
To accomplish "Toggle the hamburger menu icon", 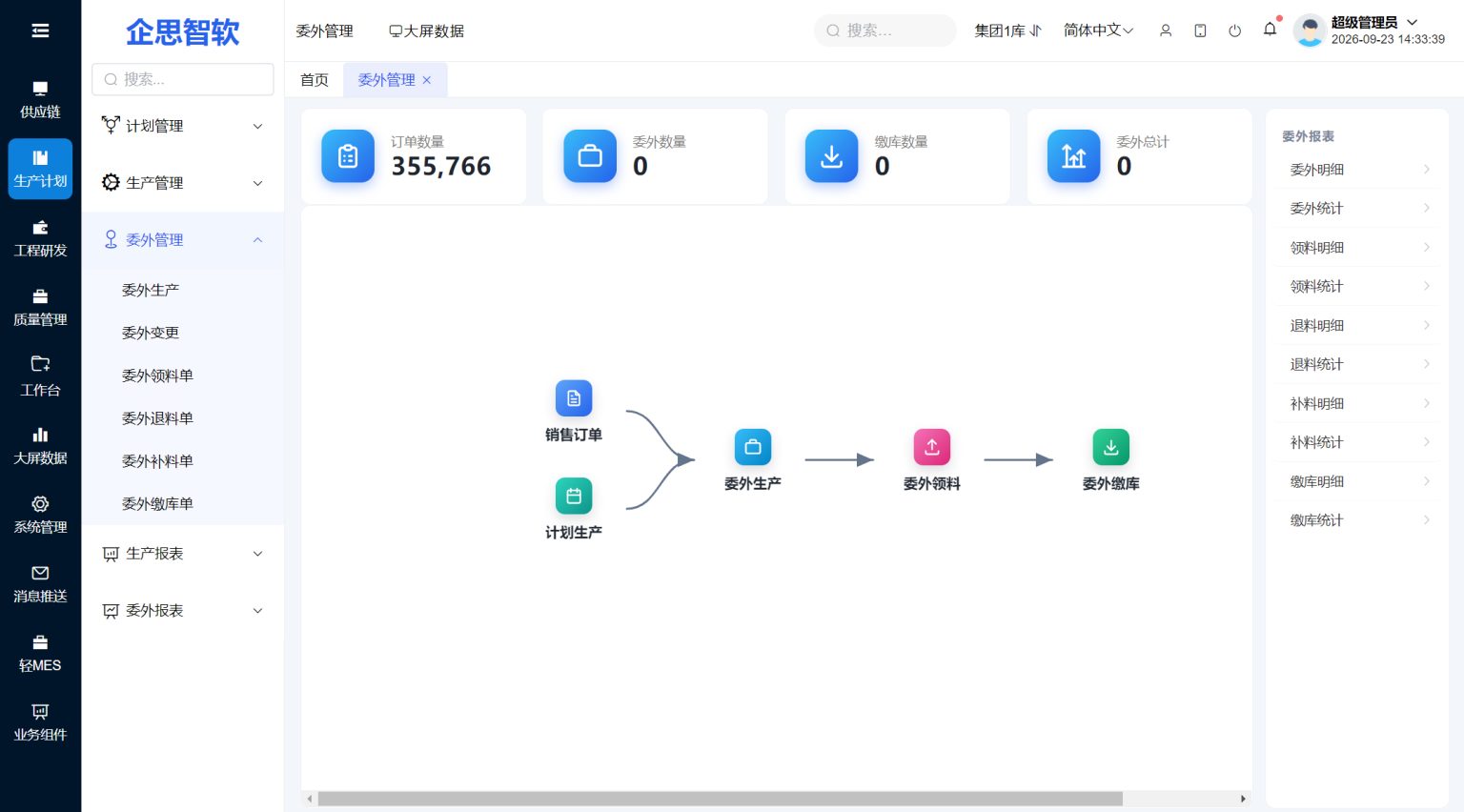I will [x=40, y=30].
